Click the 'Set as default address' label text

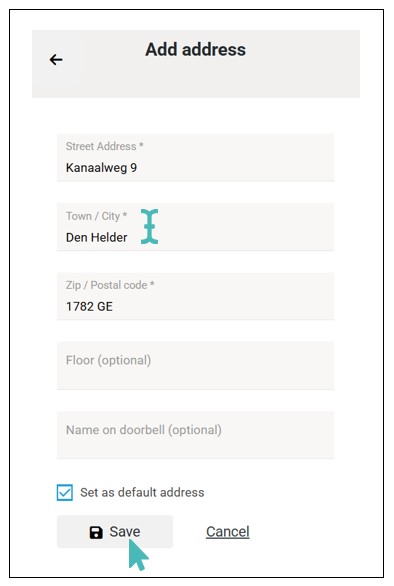tap(142, 492)
